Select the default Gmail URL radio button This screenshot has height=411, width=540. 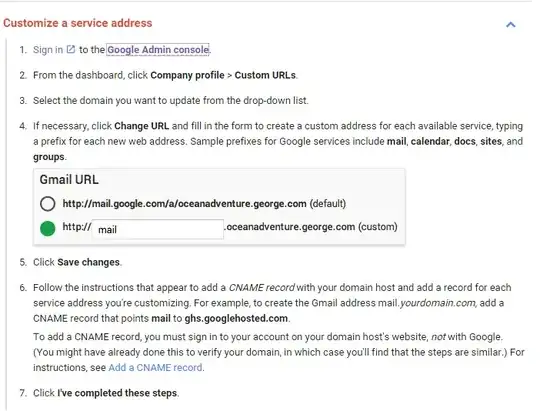point(48,204)
